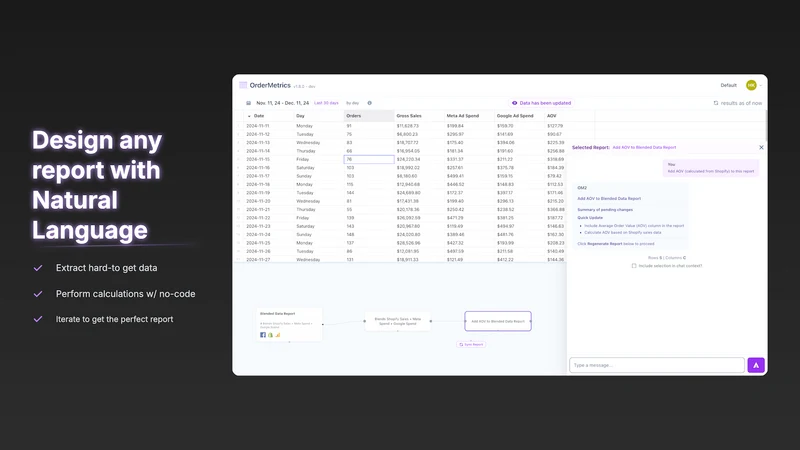
Task: Click Thursday cell in 2024-11-14 row
Action: click(x=319, y=151)
